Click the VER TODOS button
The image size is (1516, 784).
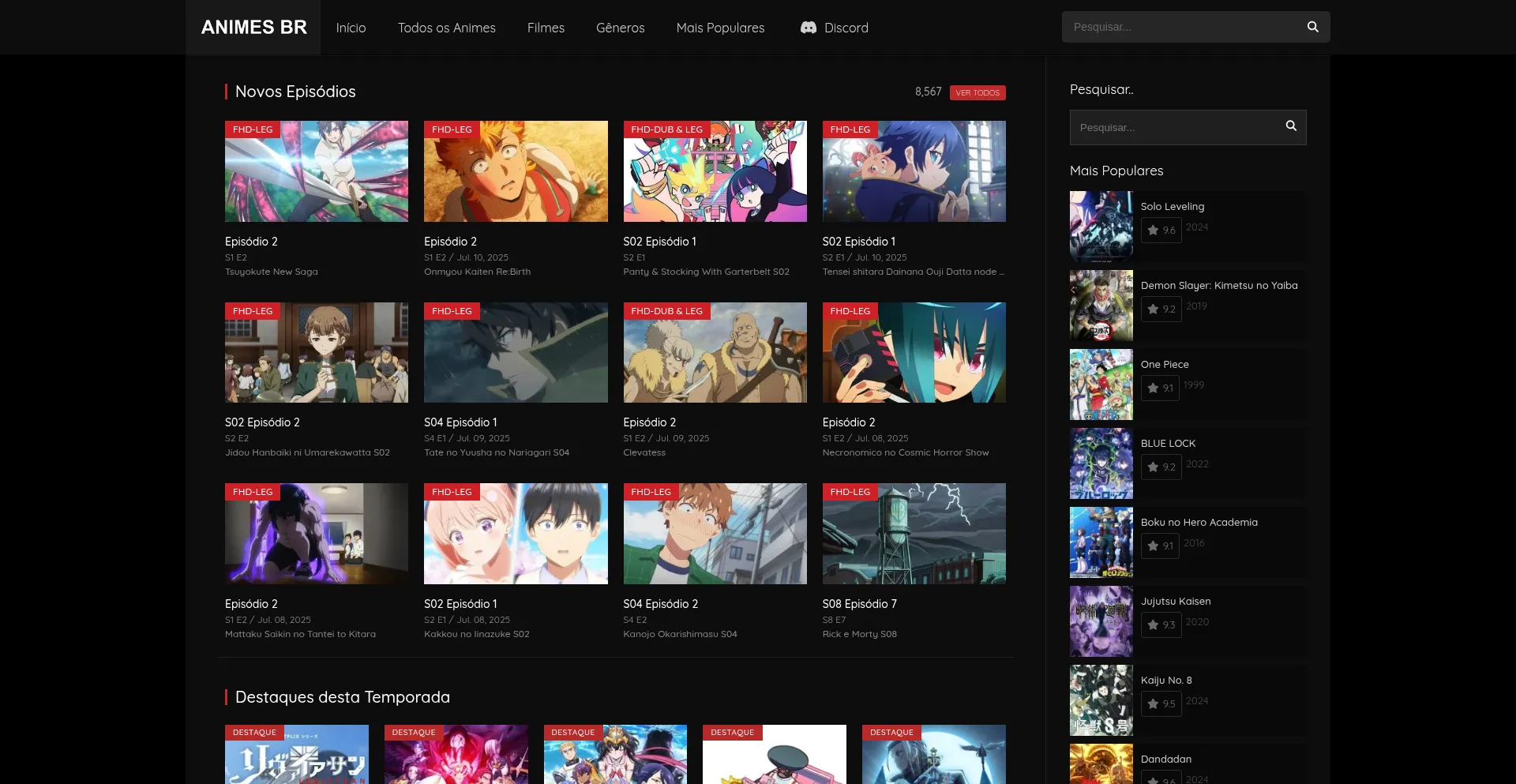pos(978,92)
